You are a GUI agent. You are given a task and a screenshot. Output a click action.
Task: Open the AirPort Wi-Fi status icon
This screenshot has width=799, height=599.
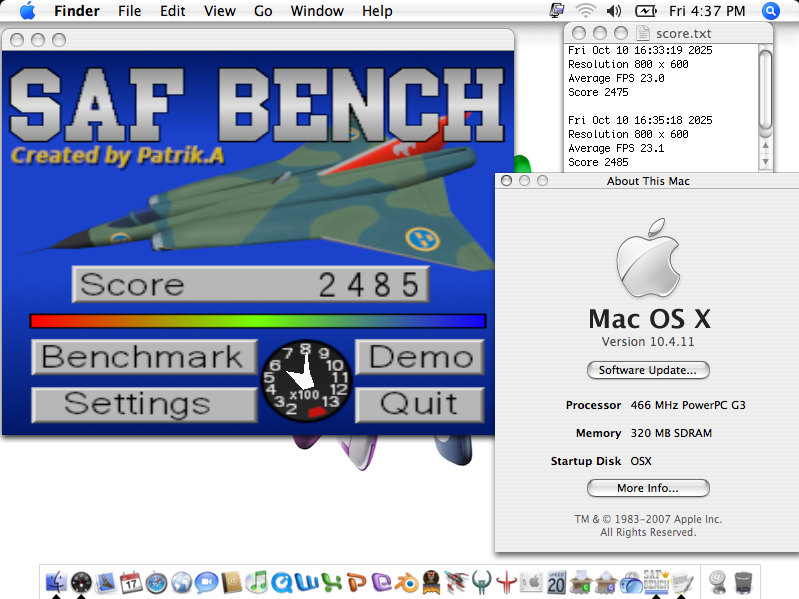(x=586, y=11)
